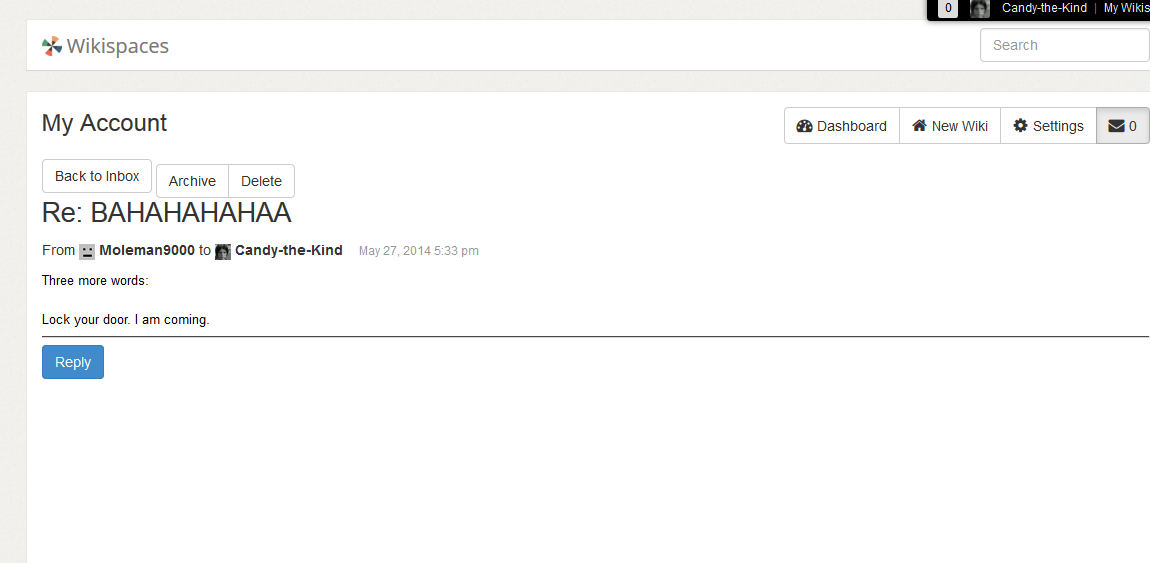This screenshot has width=1150, height=563.
Task: Open the Candy-the-Kind recipient profile link
Action: click(x=289, y=251)
